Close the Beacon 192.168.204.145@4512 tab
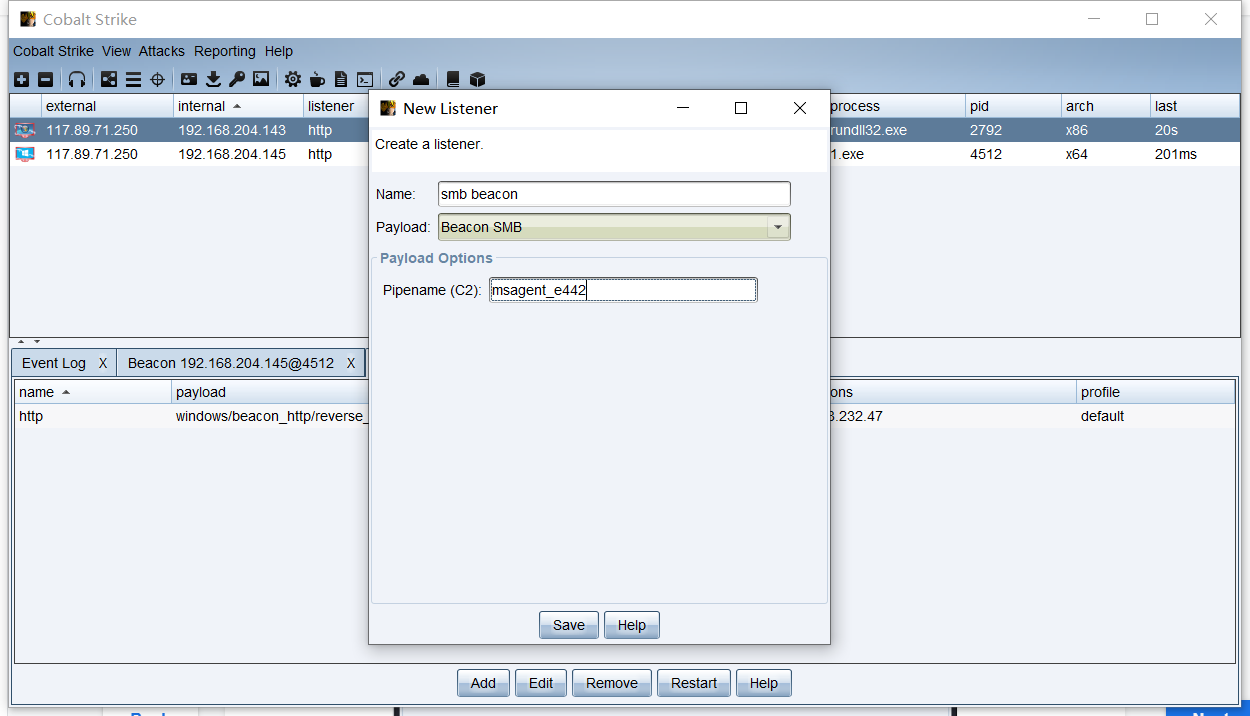Viewport: 1250px width, 716px height. (x=351, y=363)
